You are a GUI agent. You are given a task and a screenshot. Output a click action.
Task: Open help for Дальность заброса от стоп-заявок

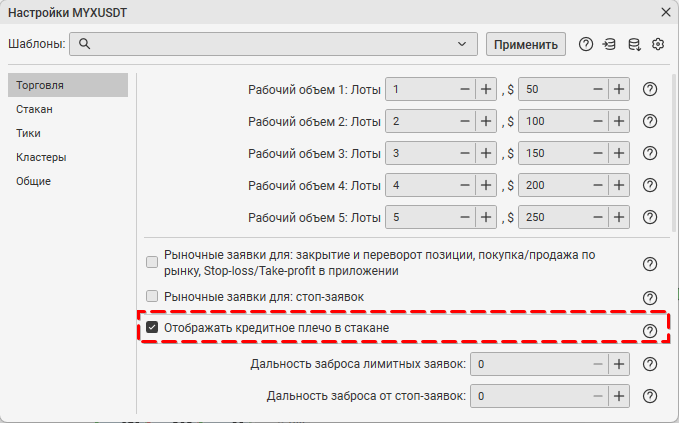[650, 396]
